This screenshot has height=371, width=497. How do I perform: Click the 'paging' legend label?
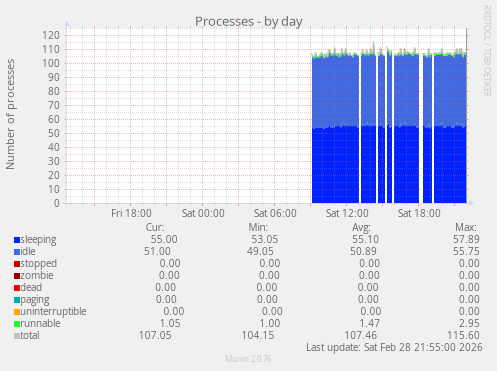point(35,300)
